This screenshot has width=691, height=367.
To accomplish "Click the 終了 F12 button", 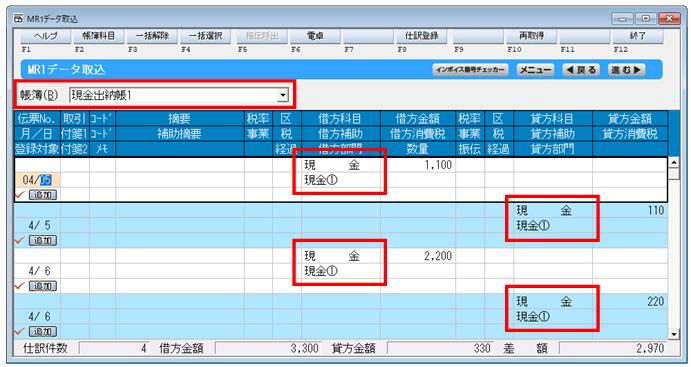I will tap(638, 36).
